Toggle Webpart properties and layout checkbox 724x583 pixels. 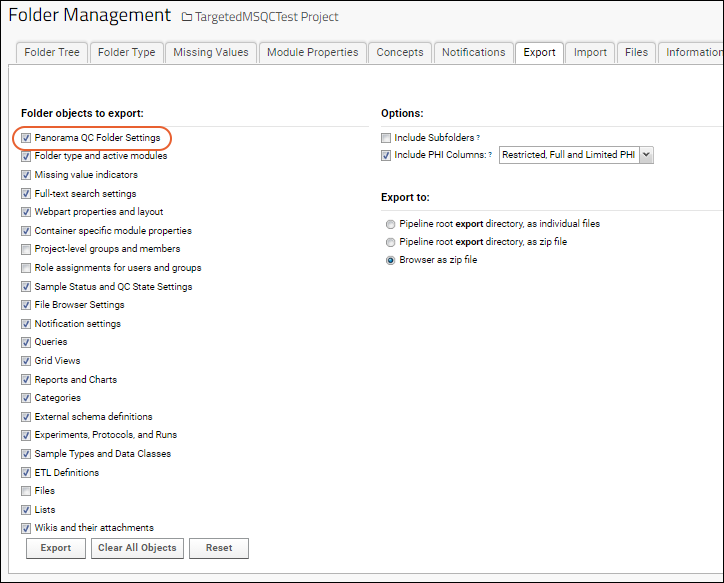[x=26, y=212]
